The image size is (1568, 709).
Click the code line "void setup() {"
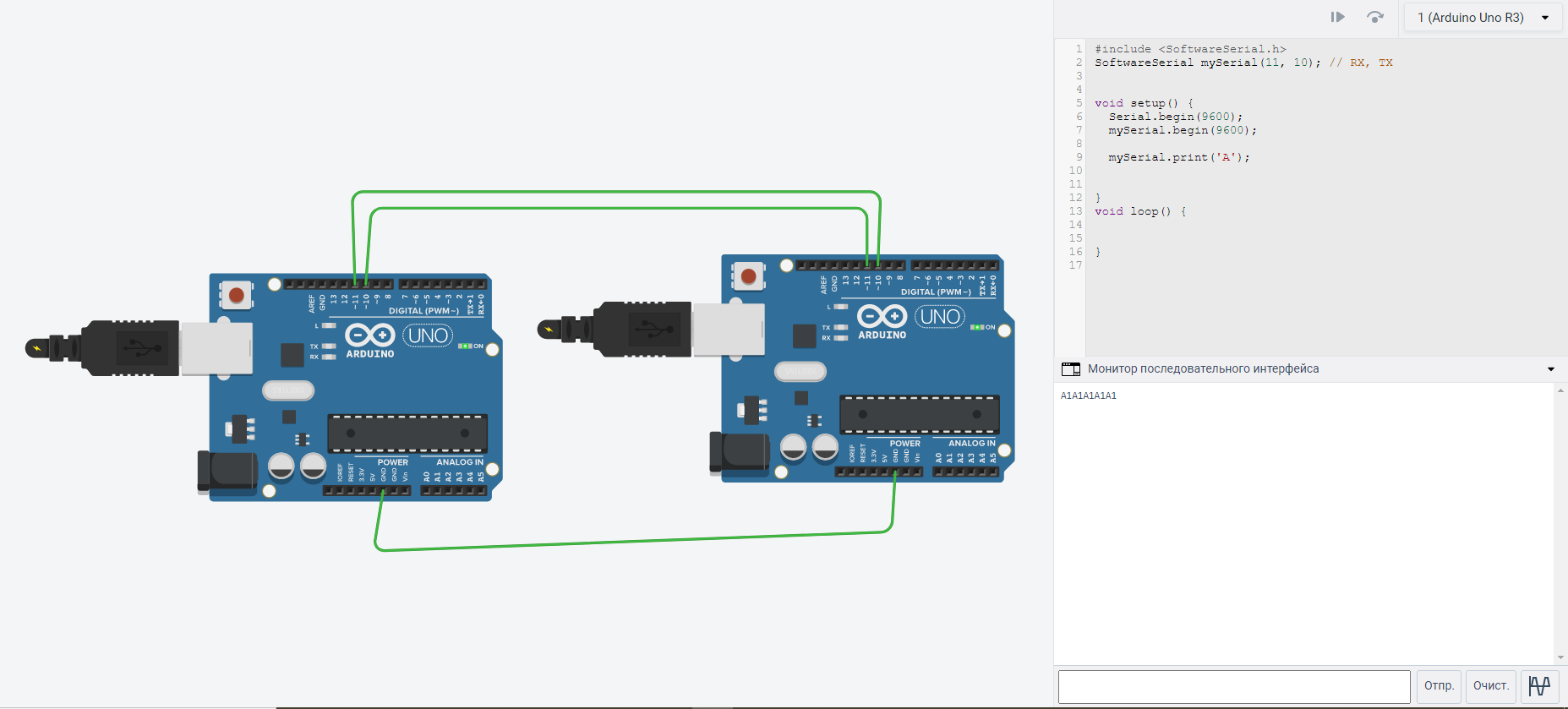click(x=1144, y=103)
